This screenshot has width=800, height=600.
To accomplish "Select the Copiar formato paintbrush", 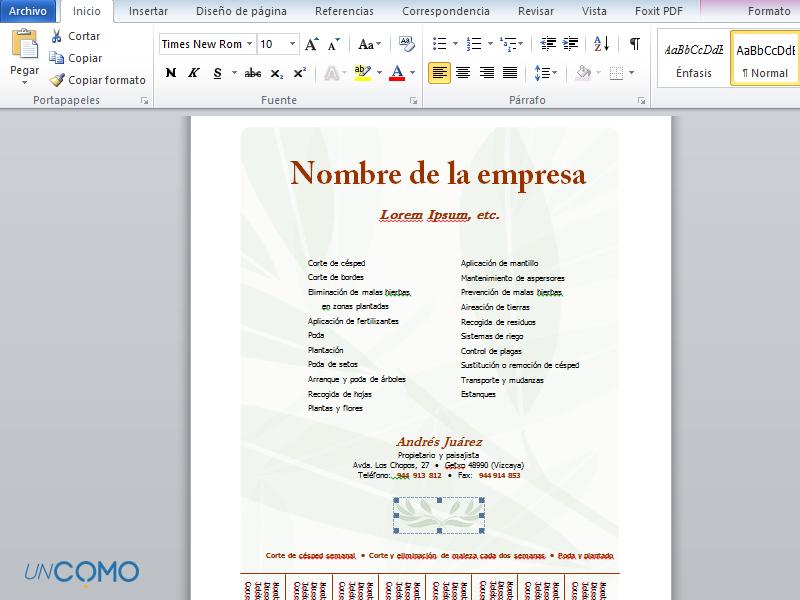I will [x=57, y=80].
